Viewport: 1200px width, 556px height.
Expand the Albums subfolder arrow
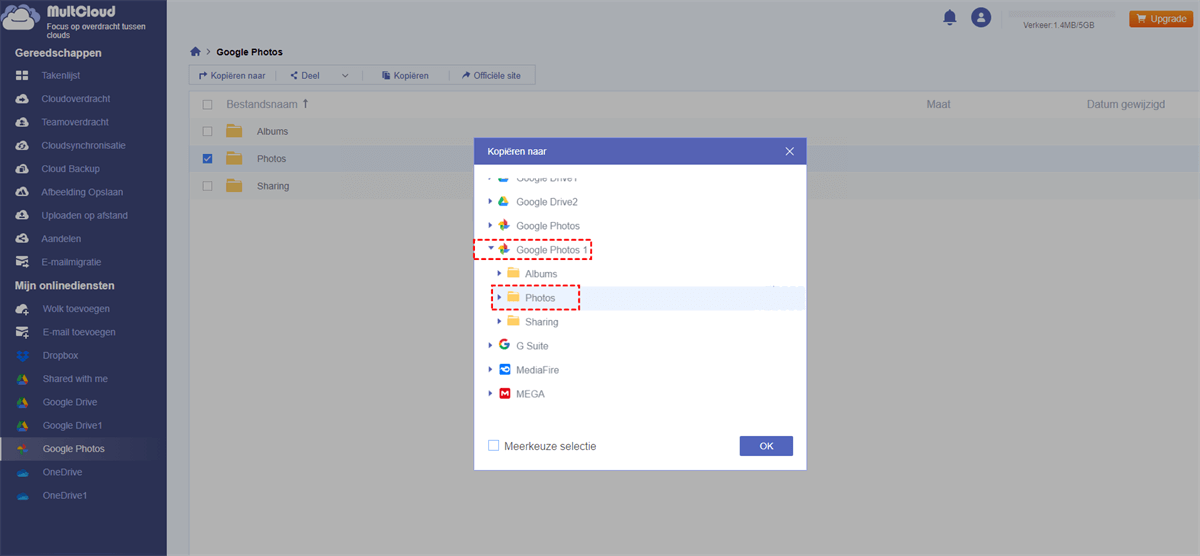(499, 273)
